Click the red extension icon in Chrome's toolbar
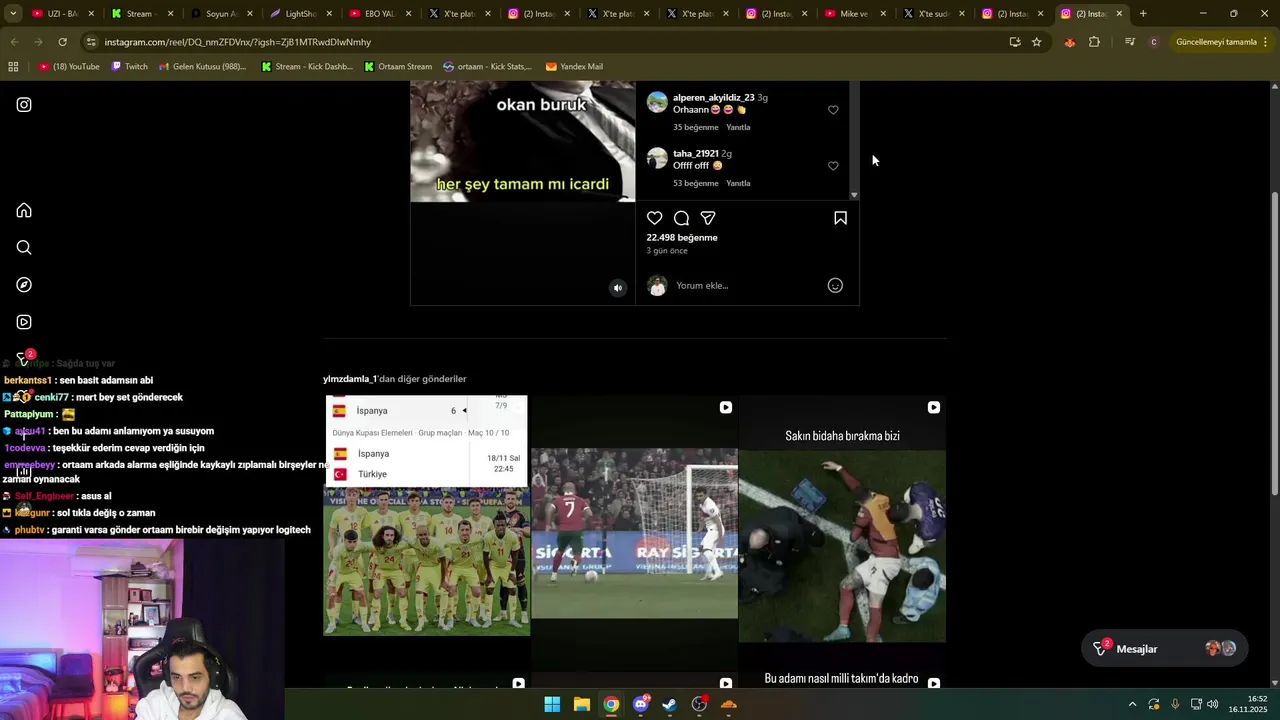 pos(1069,42)
